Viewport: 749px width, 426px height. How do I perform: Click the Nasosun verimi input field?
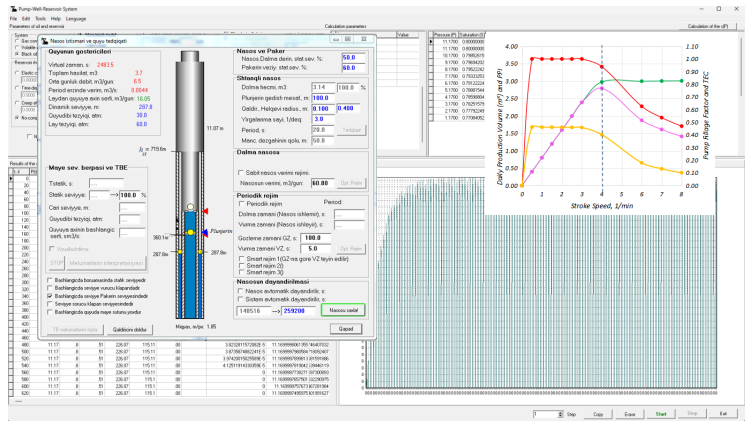323,183
